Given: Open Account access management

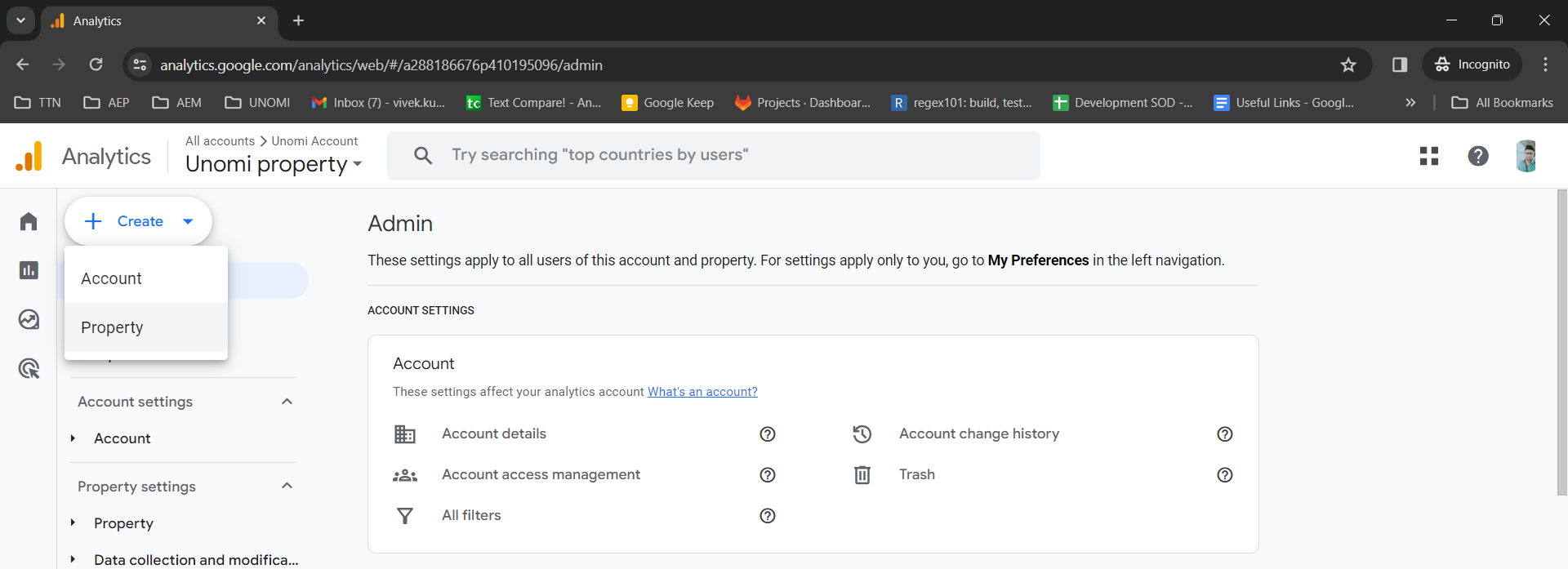Looking at the screenshot, I should pos(541,475).
